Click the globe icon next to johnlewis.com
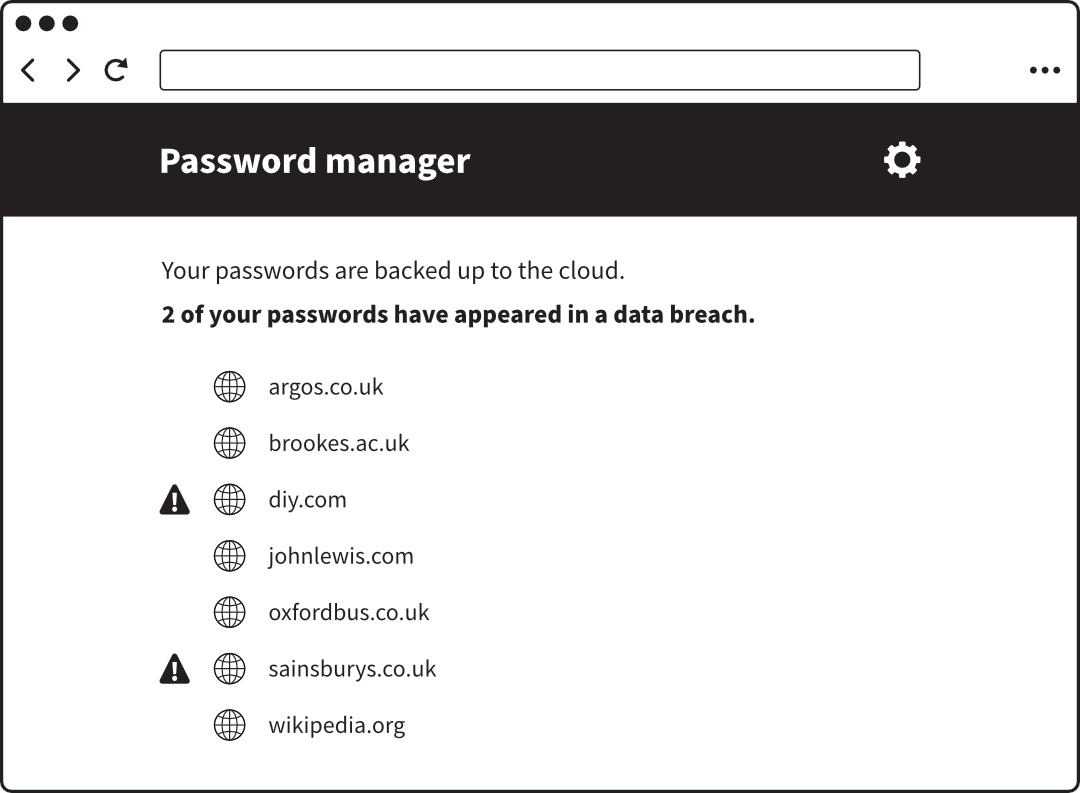 click(229, 556)
